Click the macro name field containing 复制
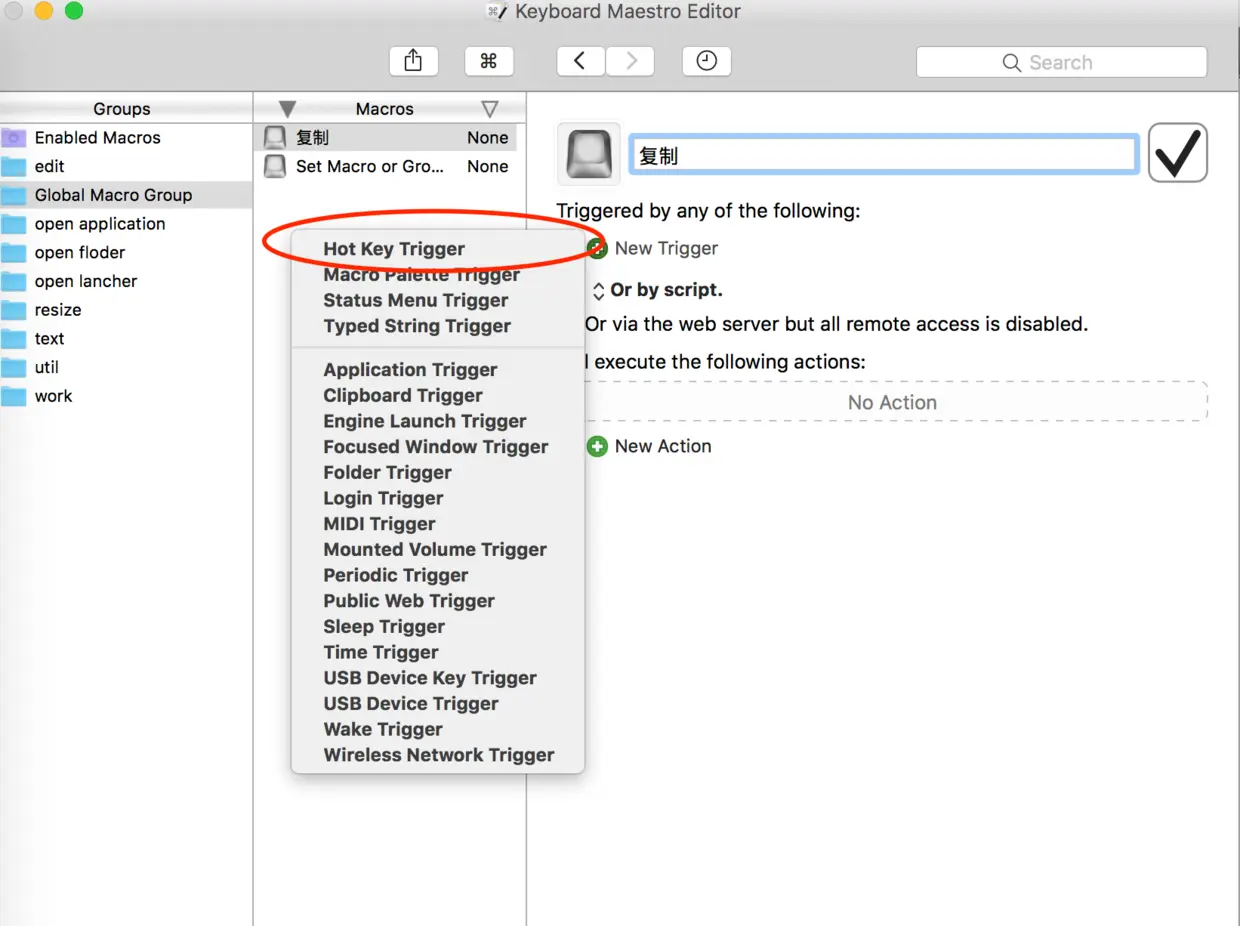This screenshot has height=926, width=1240. [x=884, y=155]
